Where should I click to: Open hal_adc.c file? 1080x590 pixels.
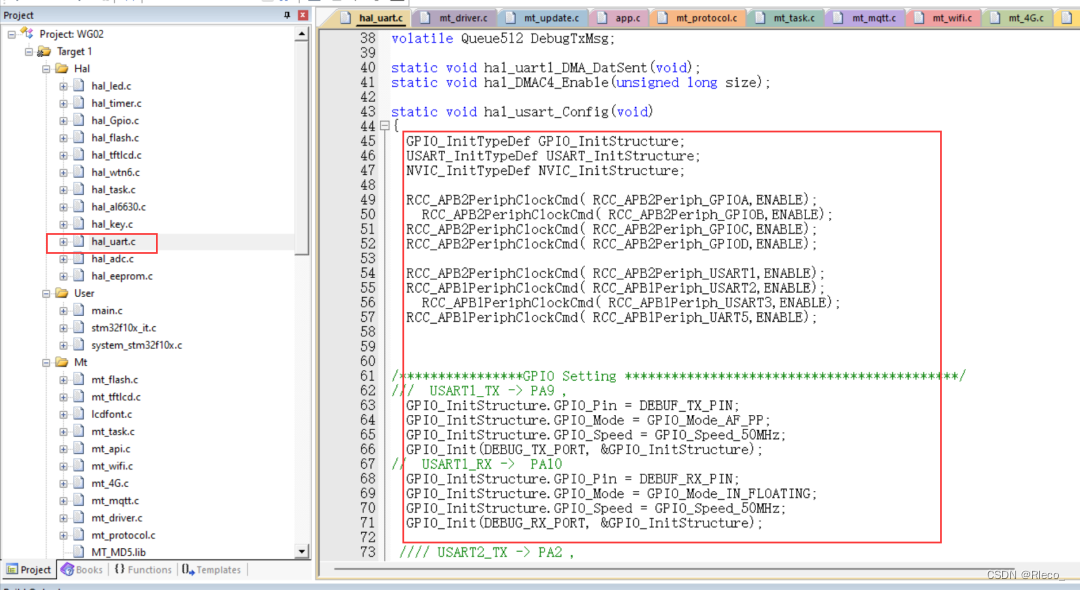coord(112,259)
